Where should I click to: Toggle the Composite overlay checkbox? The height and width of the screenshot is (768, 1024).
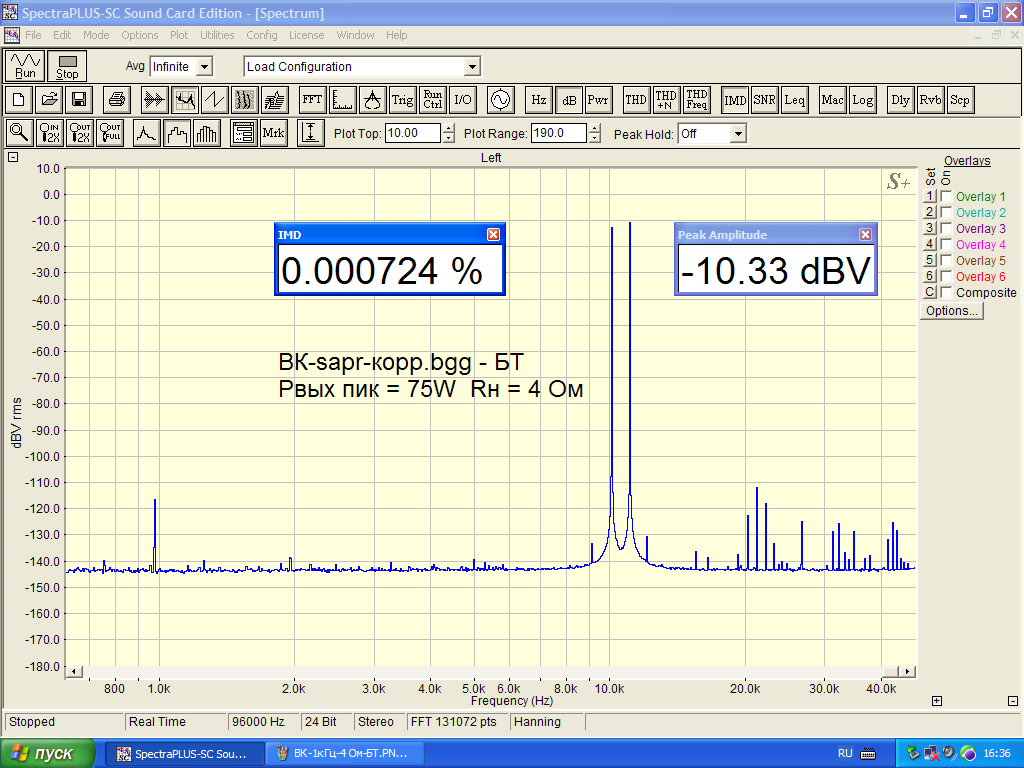point(946,293)
